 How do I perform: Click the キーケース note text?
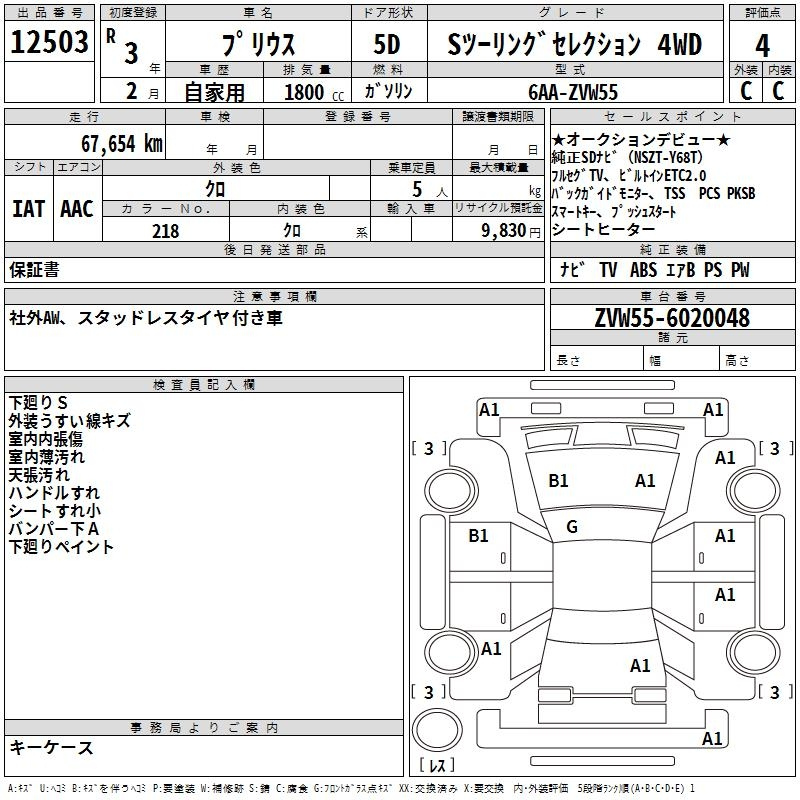point(52,747)
